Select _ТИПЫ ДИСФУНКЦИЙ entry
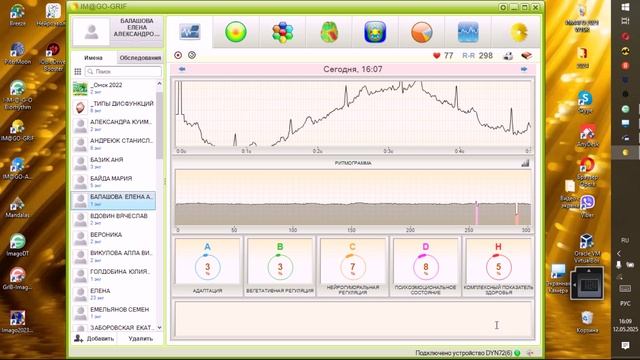 coord(113,107)
